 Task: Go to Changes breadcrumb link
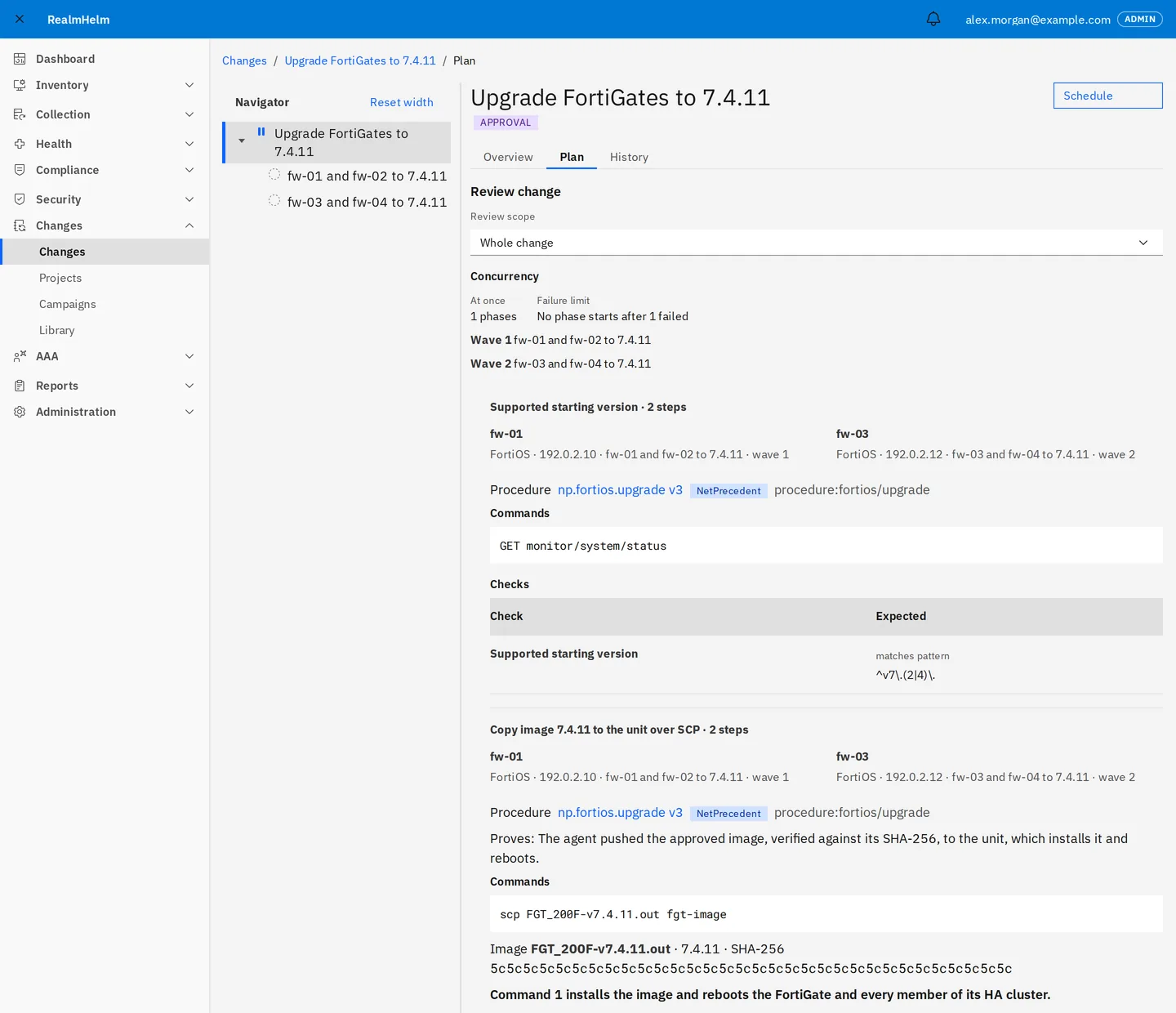click(244, 60)
